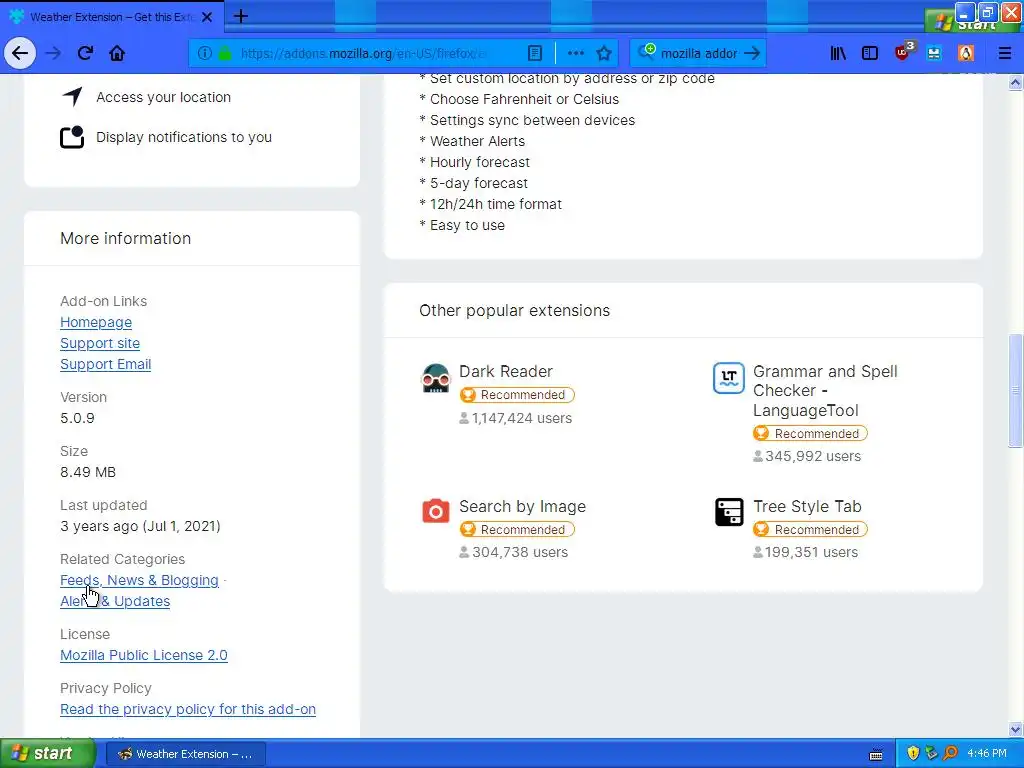Open the Firefox hamburger menu
This screenshot has height=768, width=1024.
coord(1004,53)
